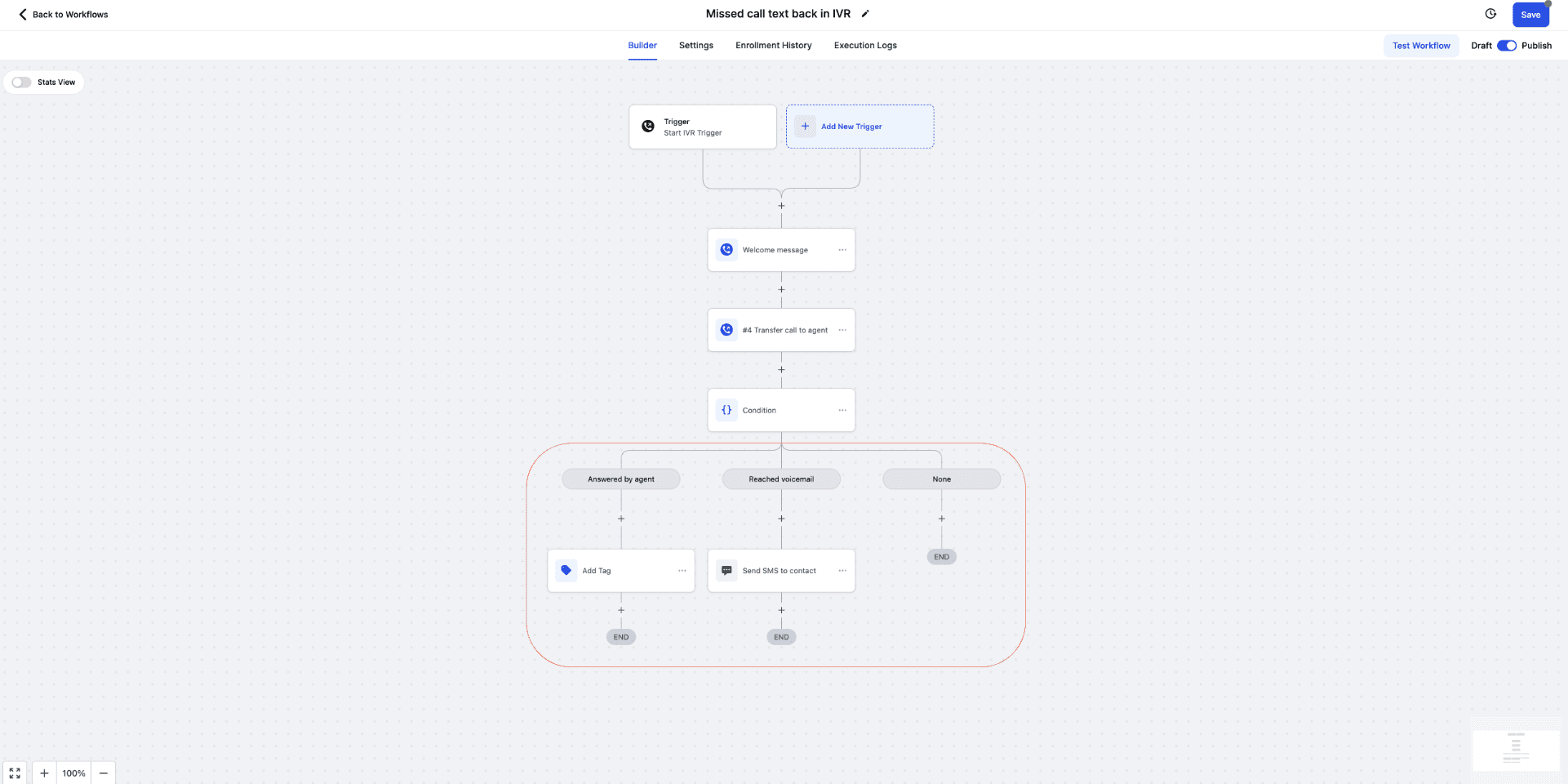Open the Start IVR Trigger card
Viewport: 1568px width, 784px height.
pos(703,127)
